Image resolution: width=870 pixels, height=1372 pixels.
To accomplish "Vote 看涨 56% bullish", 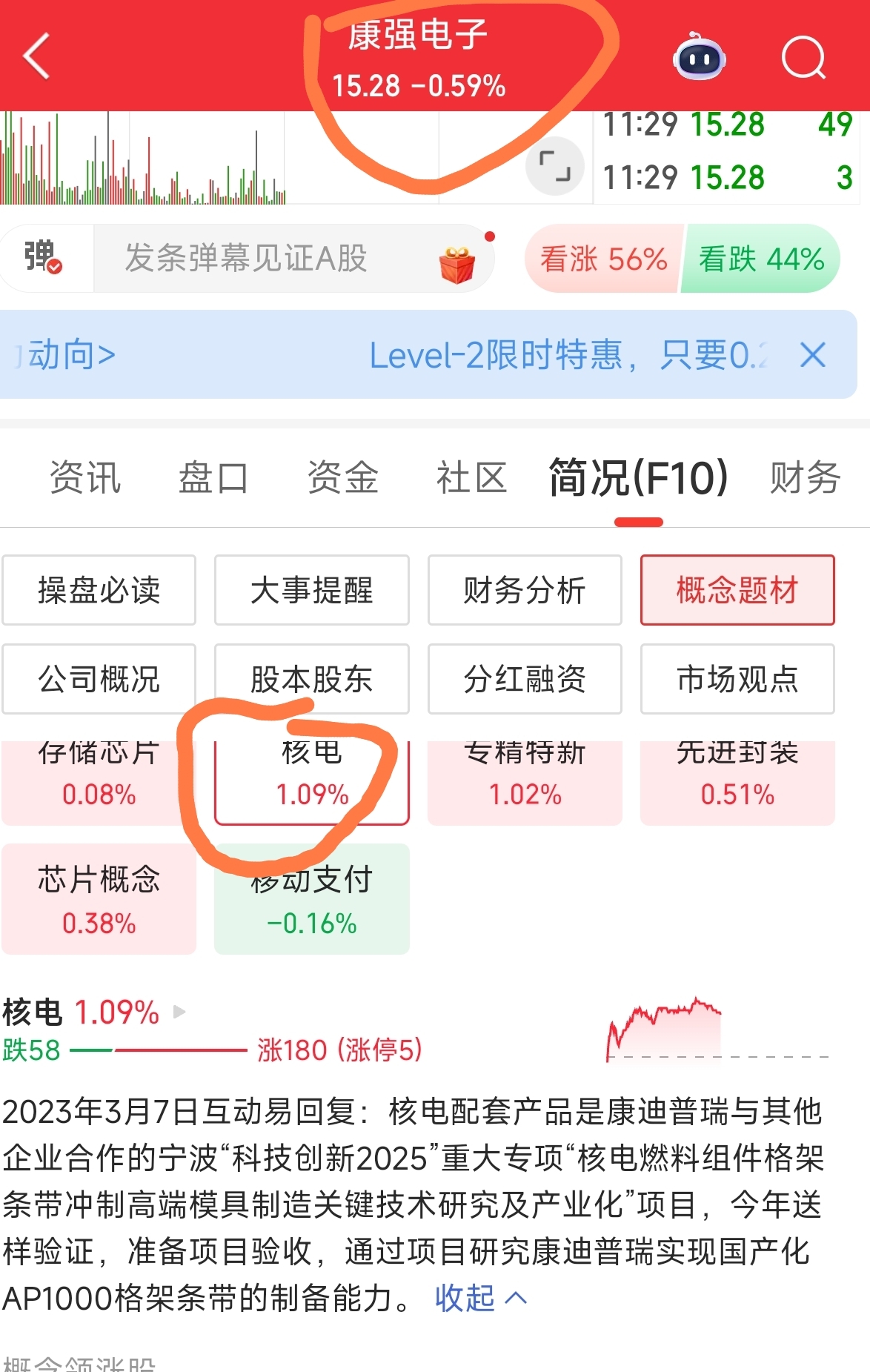I will coord(603,259).
